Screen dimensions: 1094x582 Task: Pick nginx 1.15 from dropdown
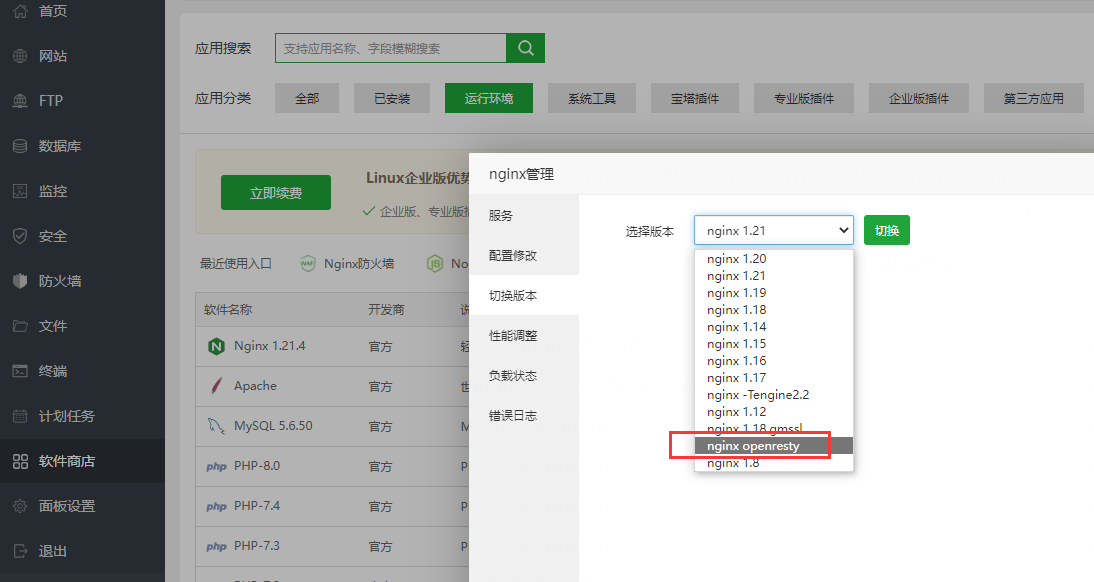tap(774, 344)
